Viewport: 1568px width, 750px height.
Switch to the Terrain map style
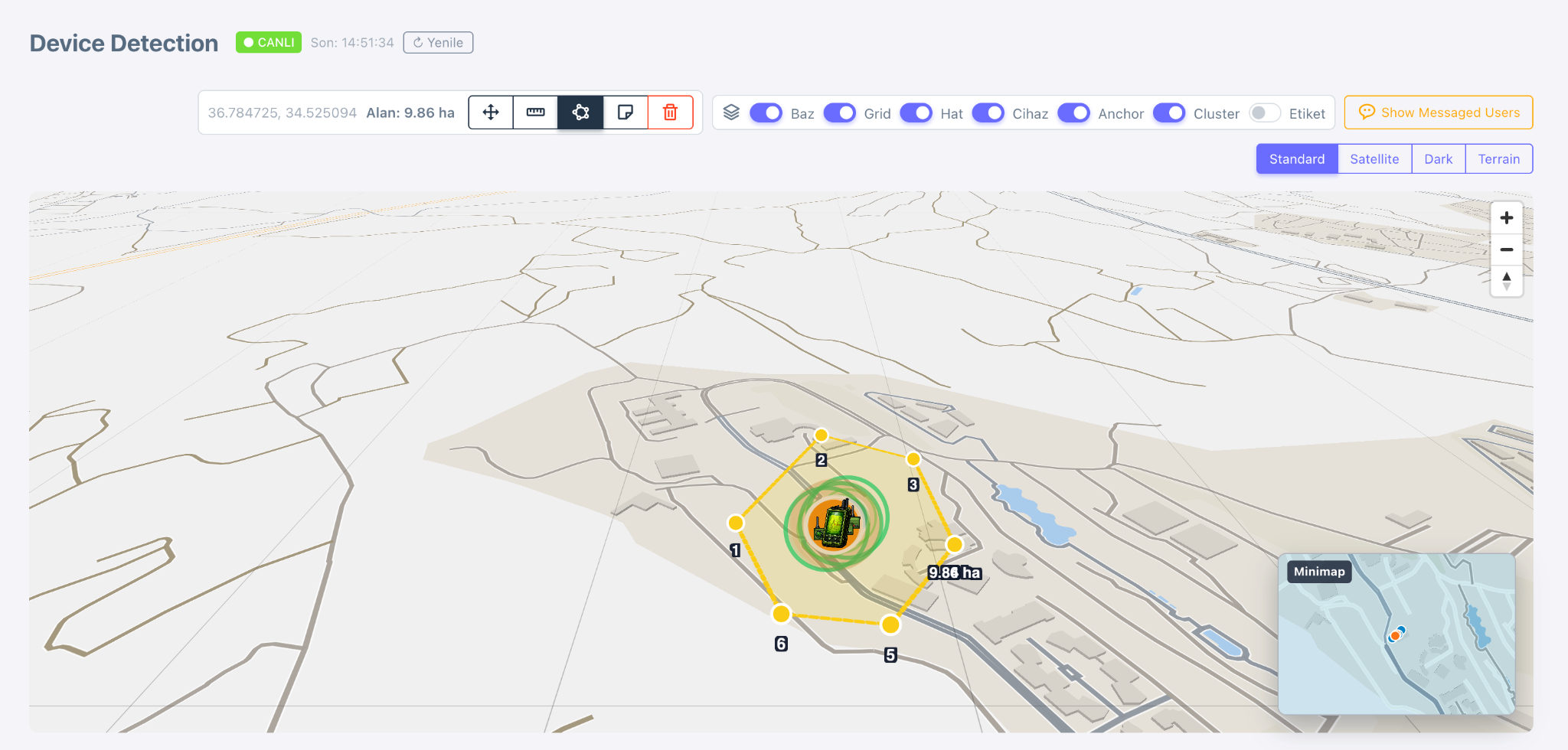[x=1498, y=159]
